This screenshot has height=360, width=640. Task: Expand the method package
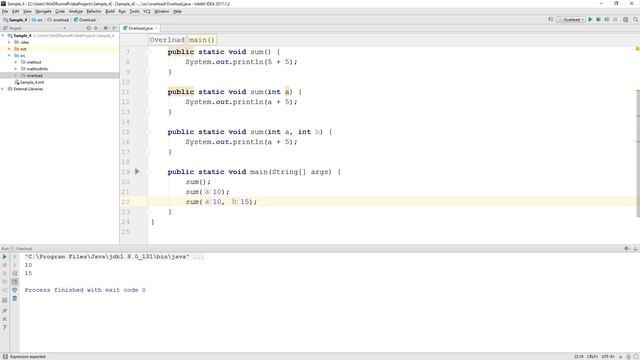16,62
